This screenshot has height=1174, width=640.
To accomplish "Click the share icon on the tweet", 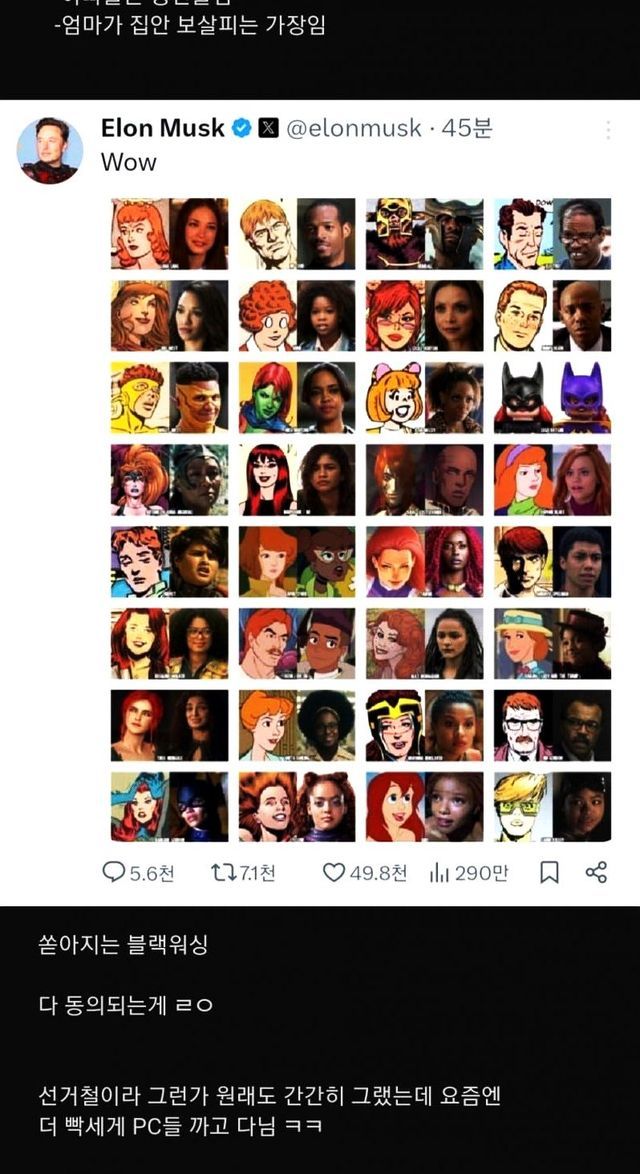I will [x=596, y=872].
